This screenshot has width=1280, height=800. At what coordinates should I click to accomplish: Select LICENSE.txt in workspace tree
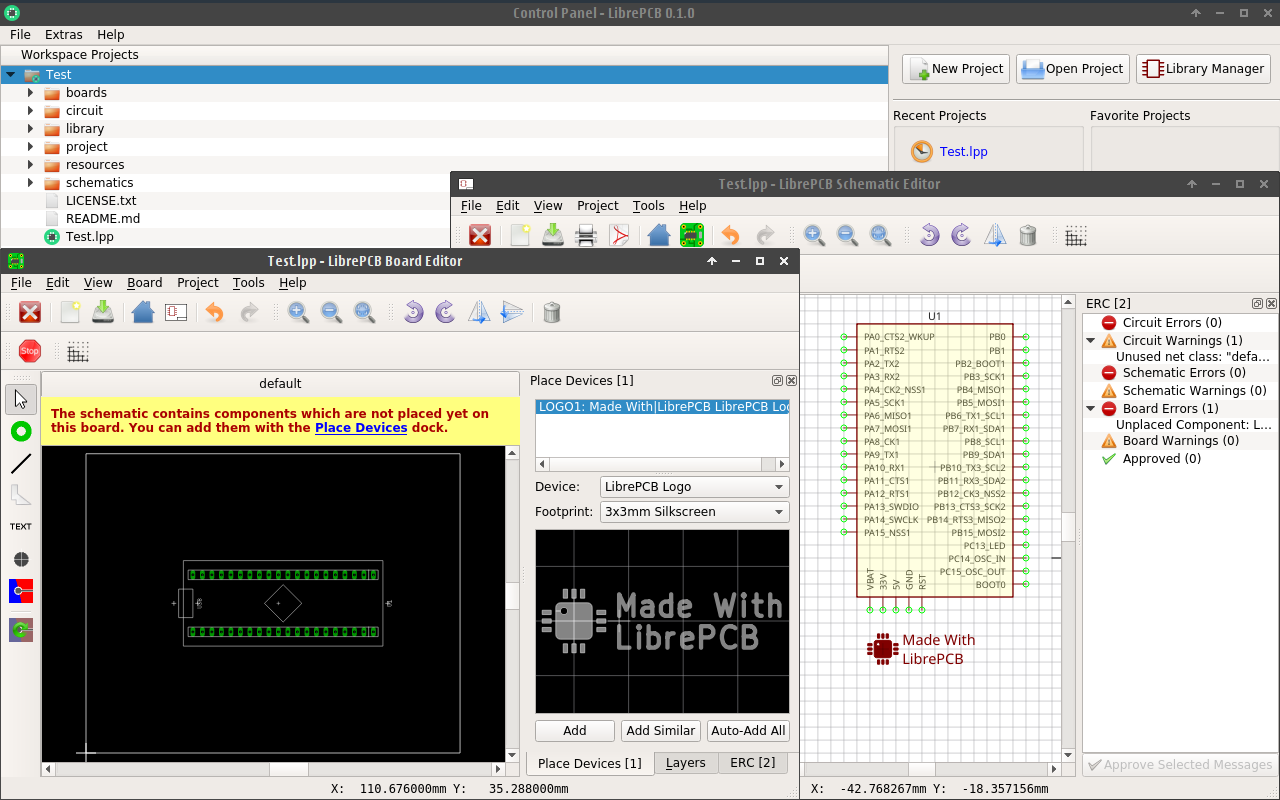point(101,201)
